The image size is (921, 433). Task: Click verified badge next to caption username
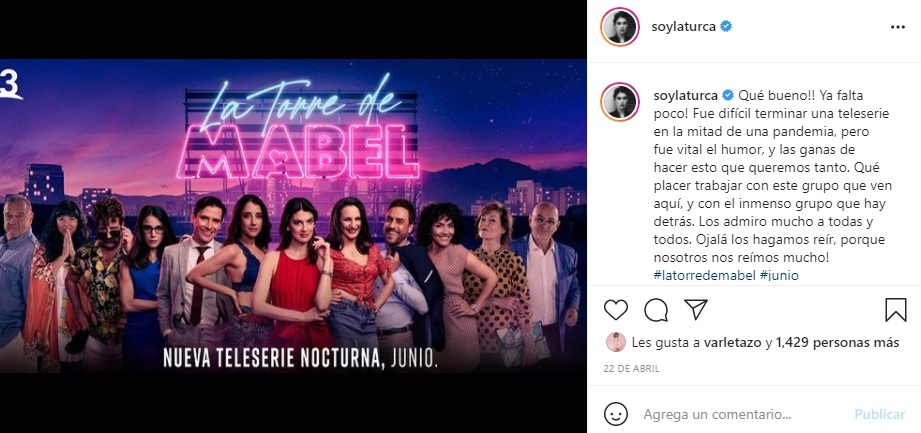tap(728, 95)
